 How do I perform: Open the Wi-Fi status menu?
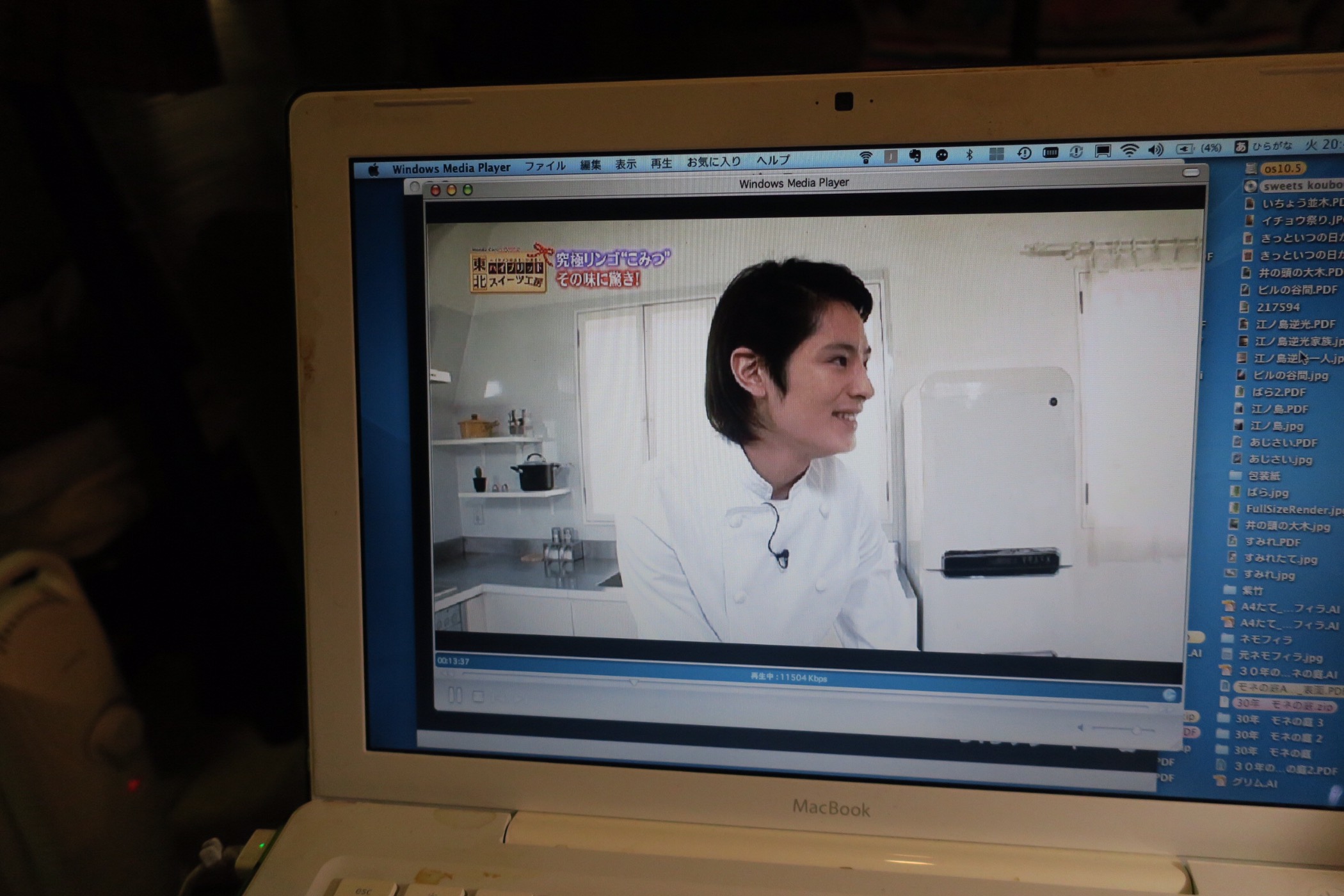[x=1130, y=151]
